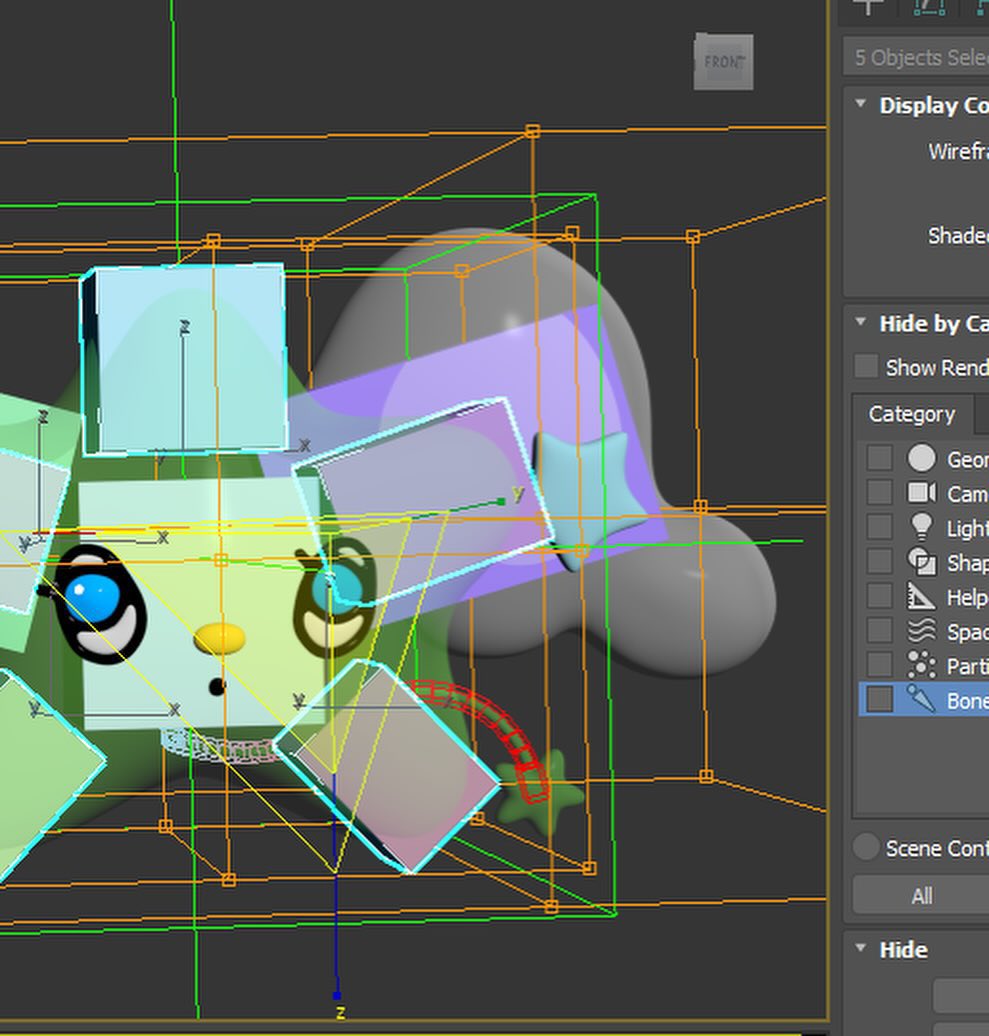Screen dimensions: 989x1036
Task: Toggle the Cameras hide checkbox
Action: click(879, 492)
